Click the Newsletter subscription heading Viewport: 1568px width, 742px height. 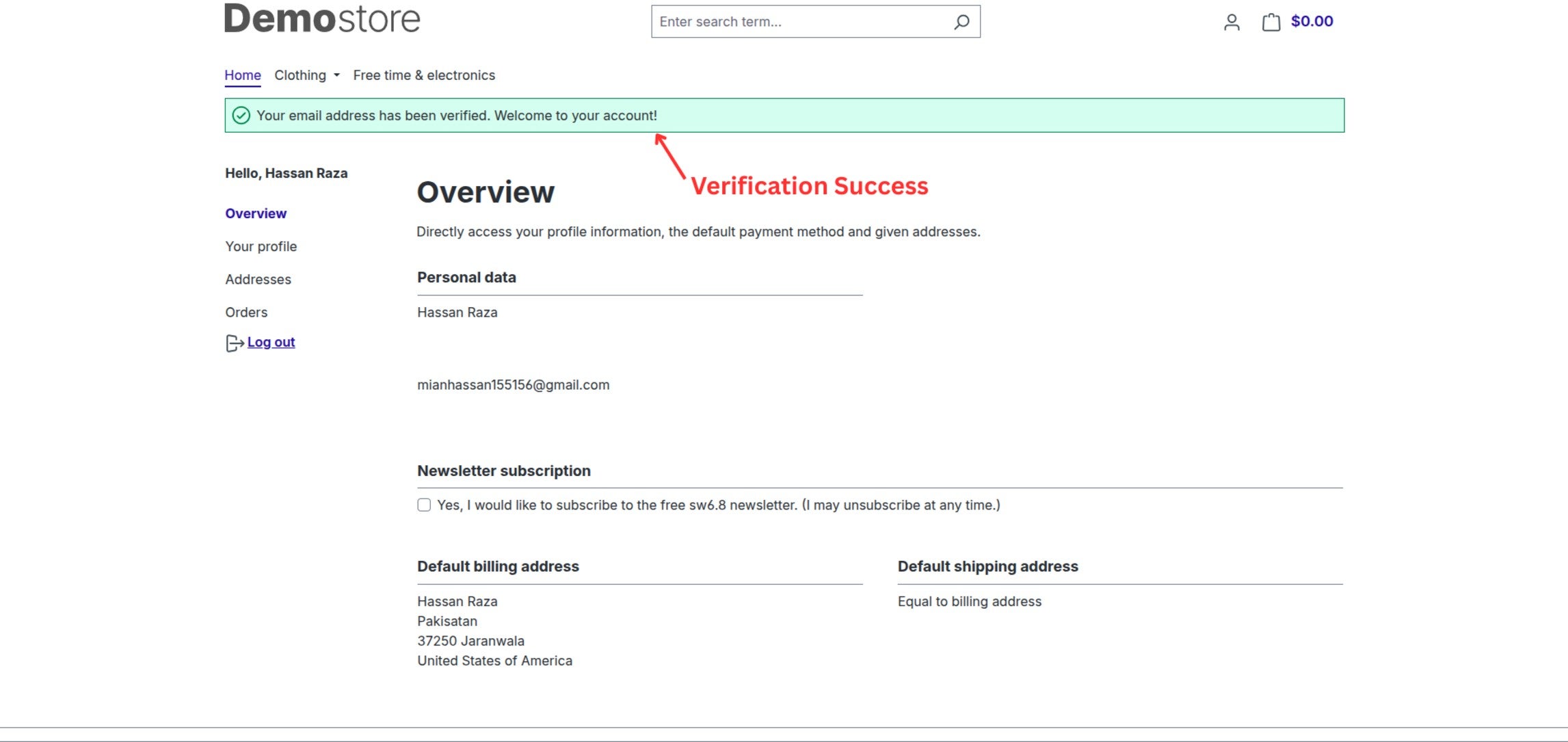click(x=504, y=471)
